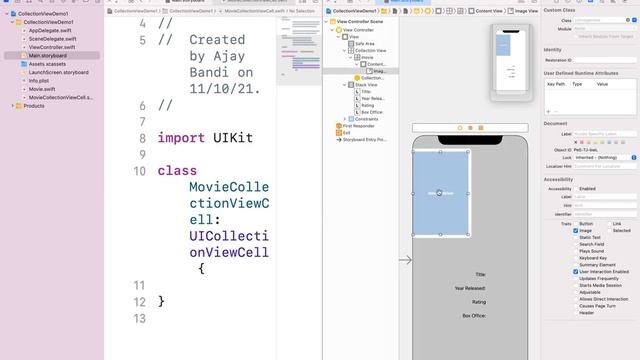Uncheck User Interaction Enabled trait
This screenshot has width=640, height=360.
[x=576, y=272]
